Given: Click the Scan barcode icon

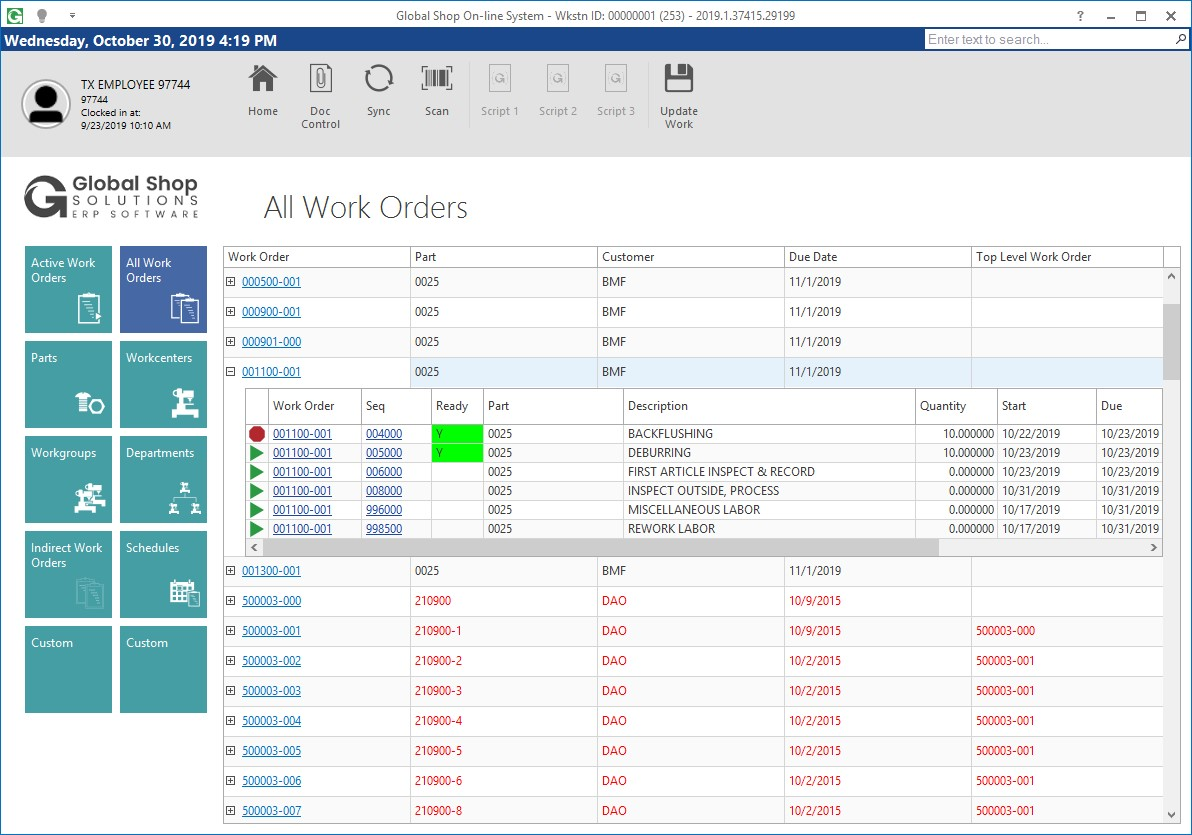Looking at the screenshot, I should 436,79.
